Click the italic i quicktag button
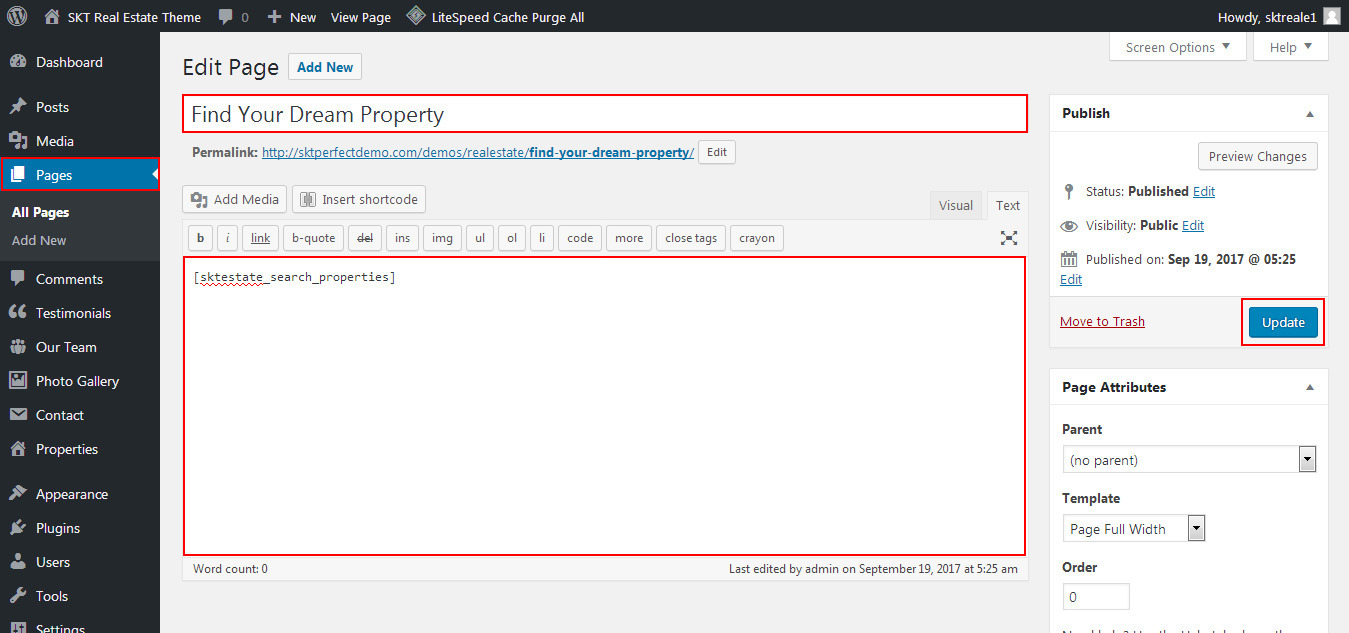 (227, 238)
